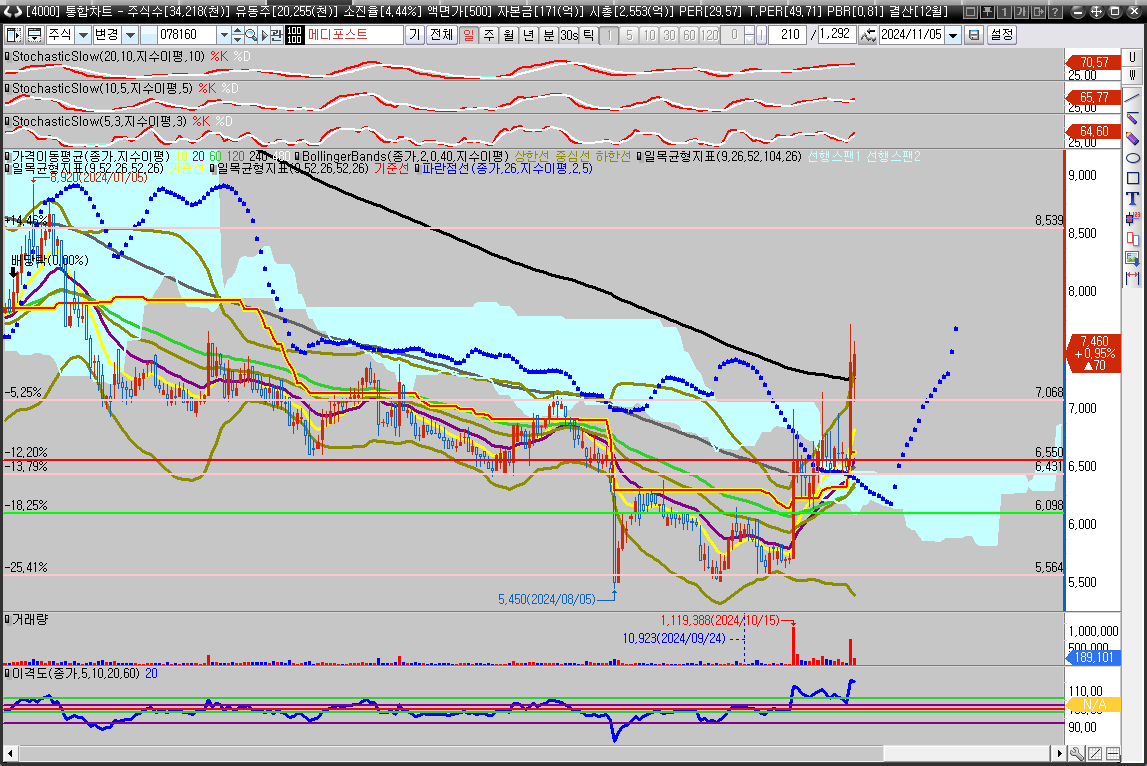Click the 이격도(종가,5,10,20,60) label
Viewport: 1147px width, 766px height.
[75, 673]
